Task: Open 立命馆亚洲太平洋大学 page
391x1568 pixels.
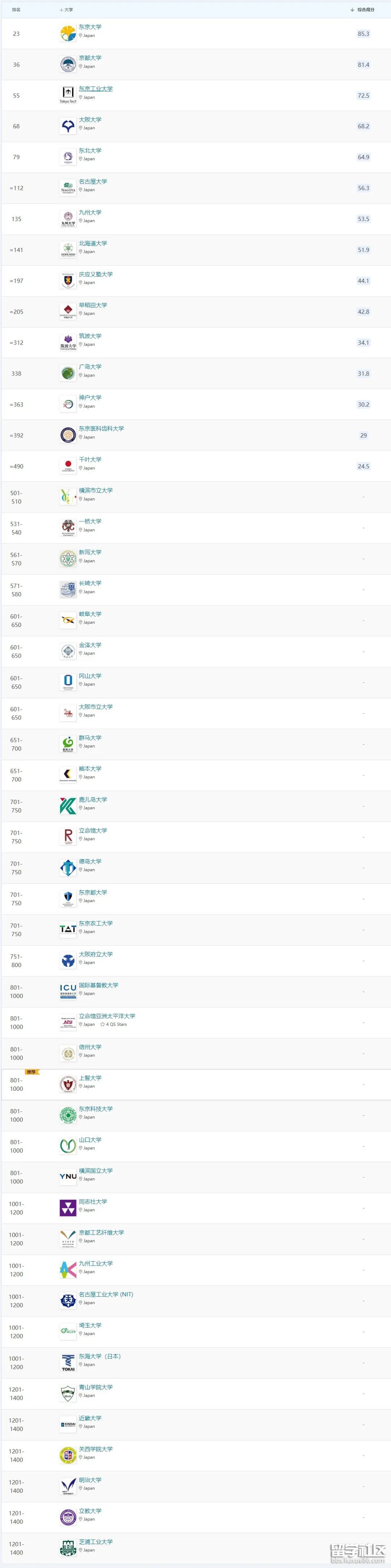Action: 106,1016
